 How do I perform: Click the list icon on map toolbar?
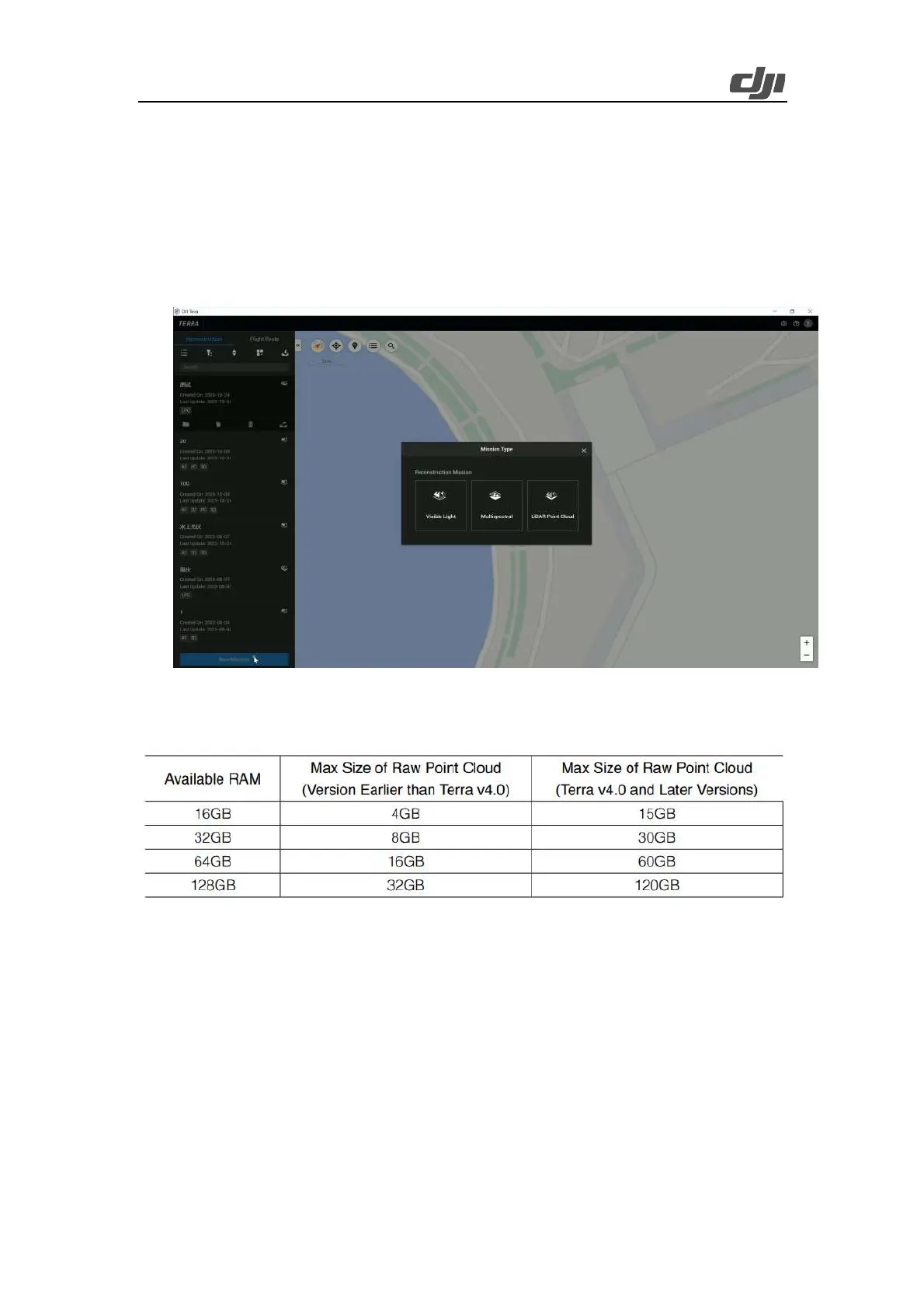(373, 346)
